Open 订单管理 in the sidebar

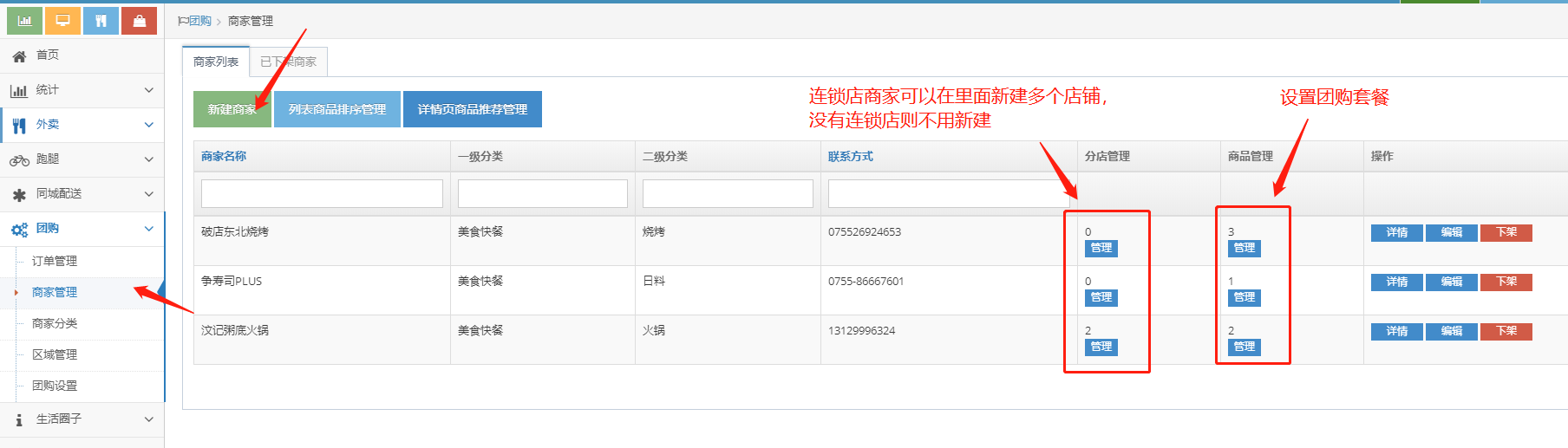tap(55, 261)
